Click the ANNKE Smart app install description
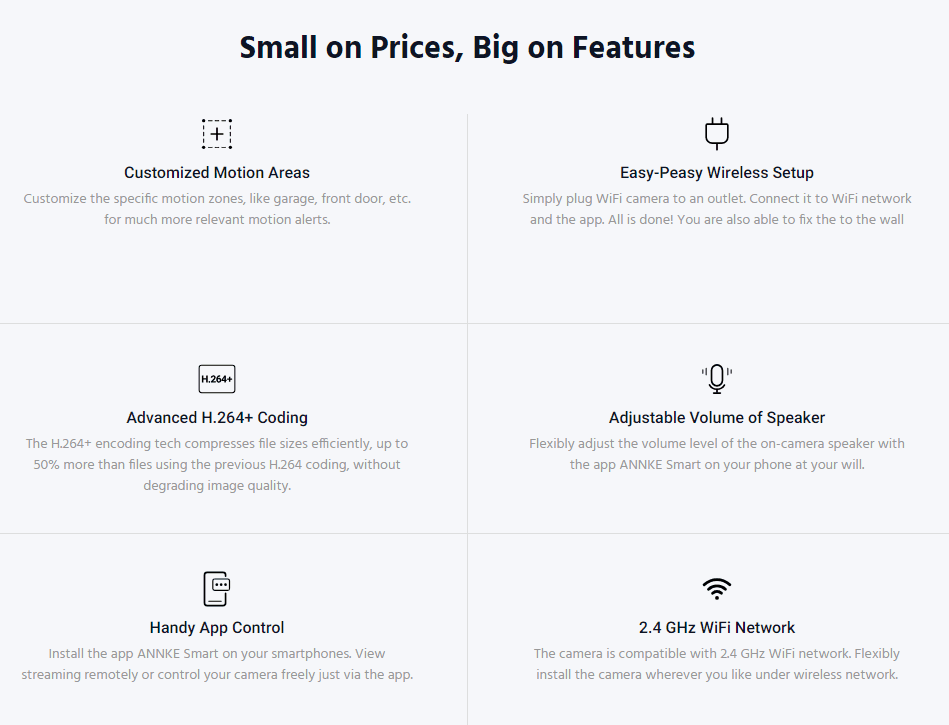Screen dimensions: 949x725 tap(217, 664)
